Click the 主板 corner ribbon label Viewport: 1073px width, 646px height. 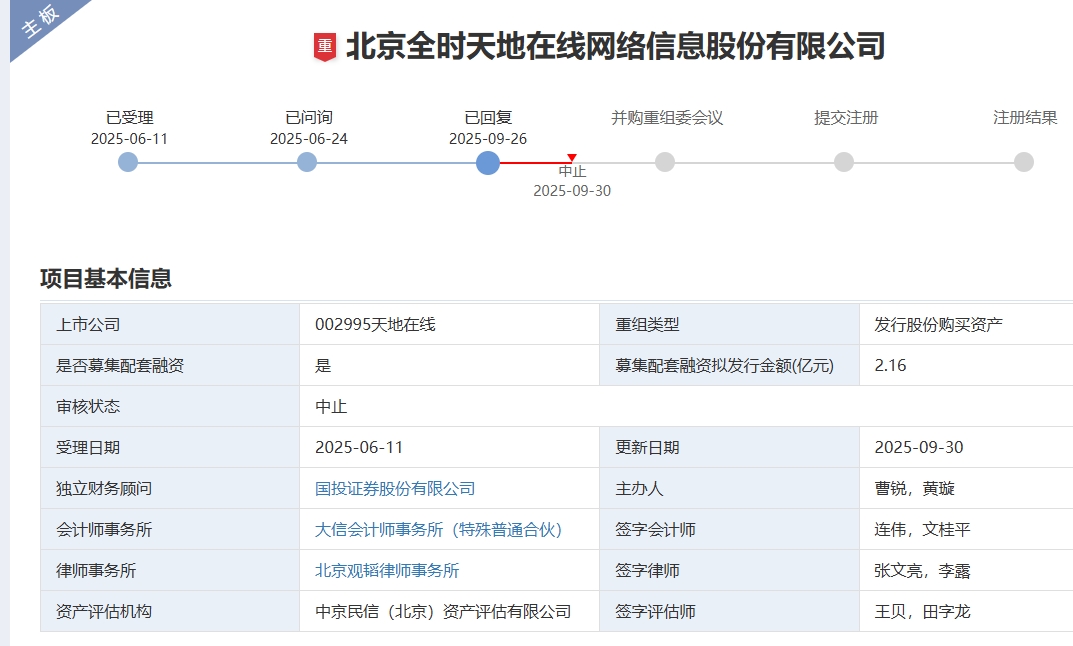point(40,21)
